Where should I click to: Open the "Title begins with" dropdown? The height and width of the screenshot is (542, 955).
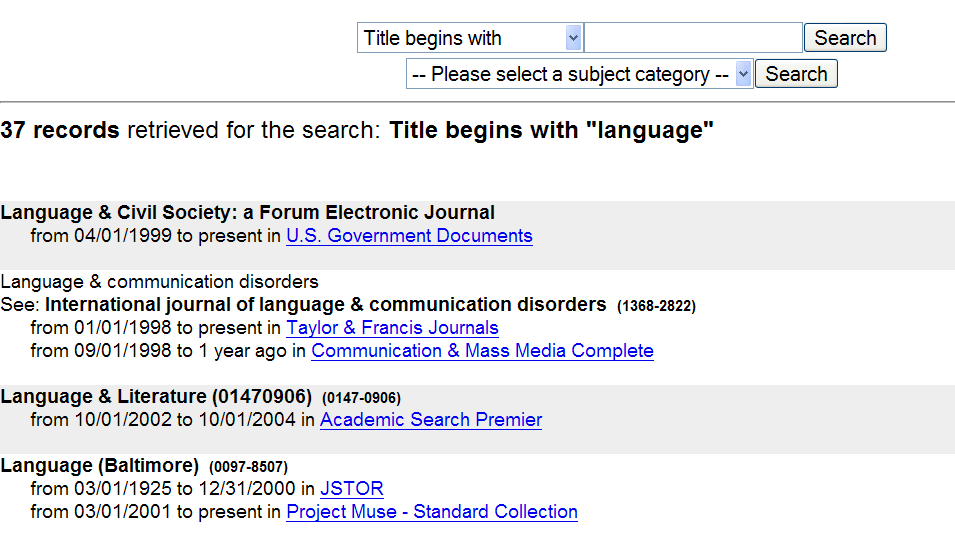[469, 38]
